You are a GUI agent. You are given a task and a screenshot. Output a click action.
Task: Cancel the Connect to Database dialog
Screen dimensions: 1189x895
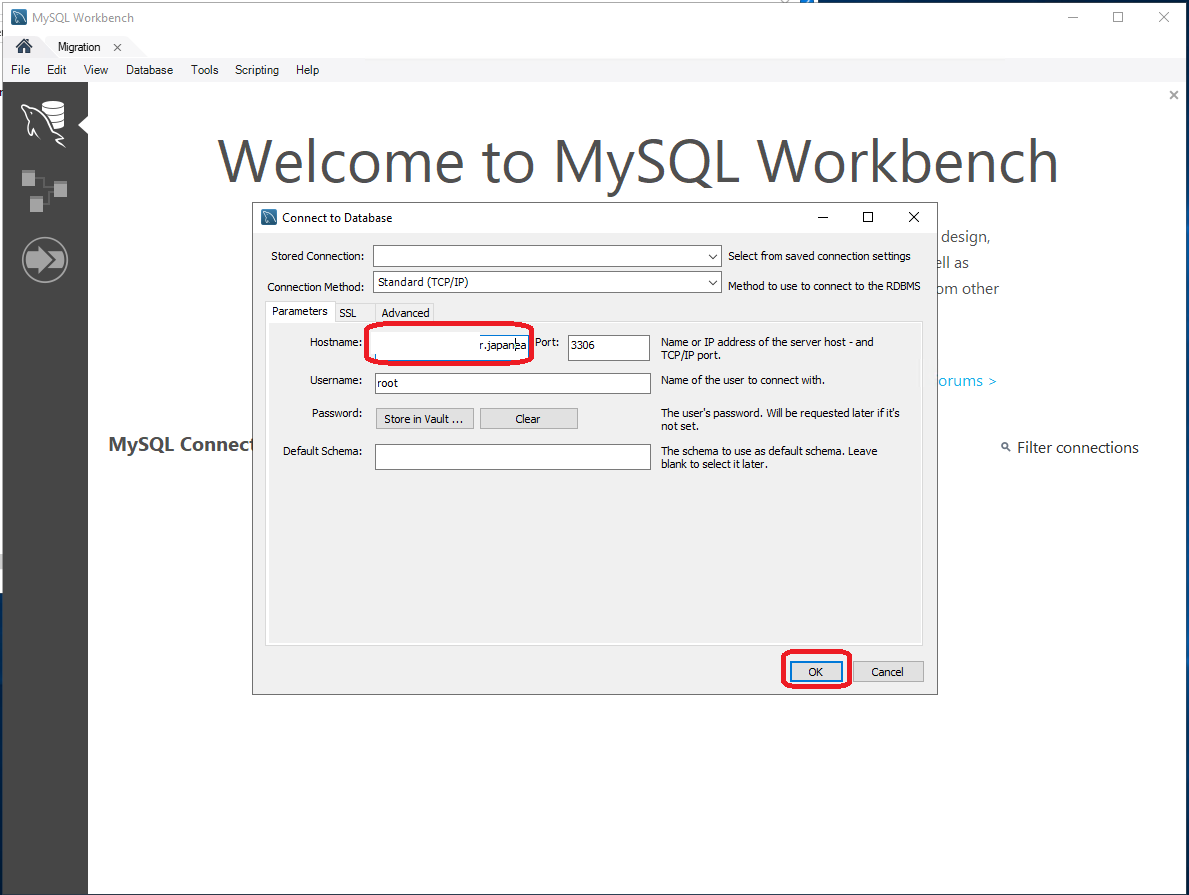click(x=888, y=672)
